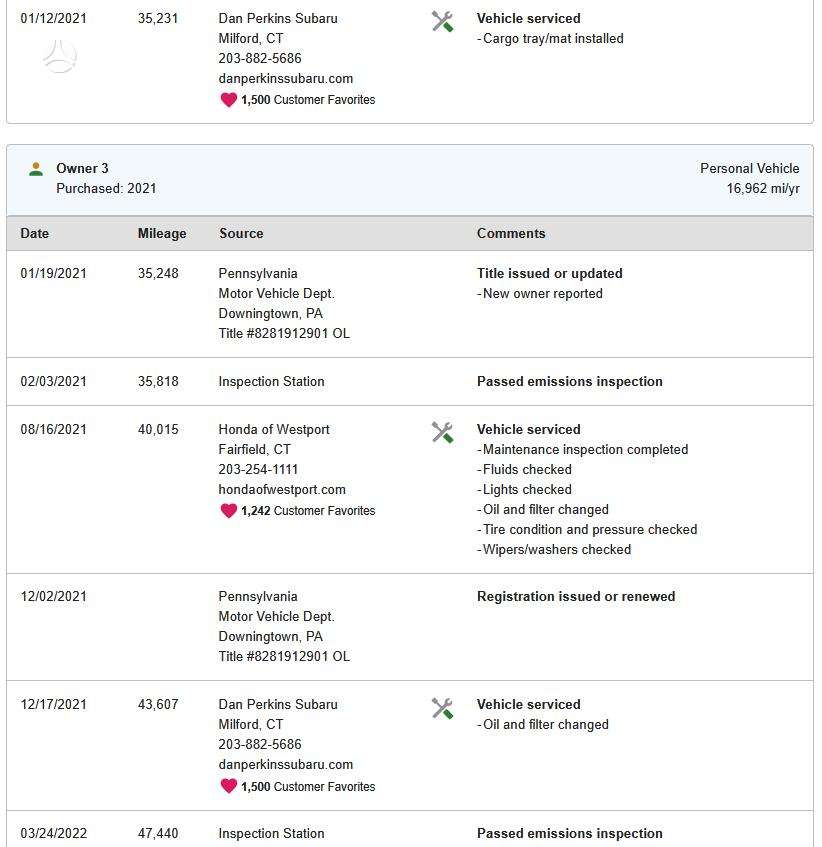The height and width of the screenshot is (847, 822).
Task: Click the faint watermark logo under 01/12/2021
Action: 59,56
